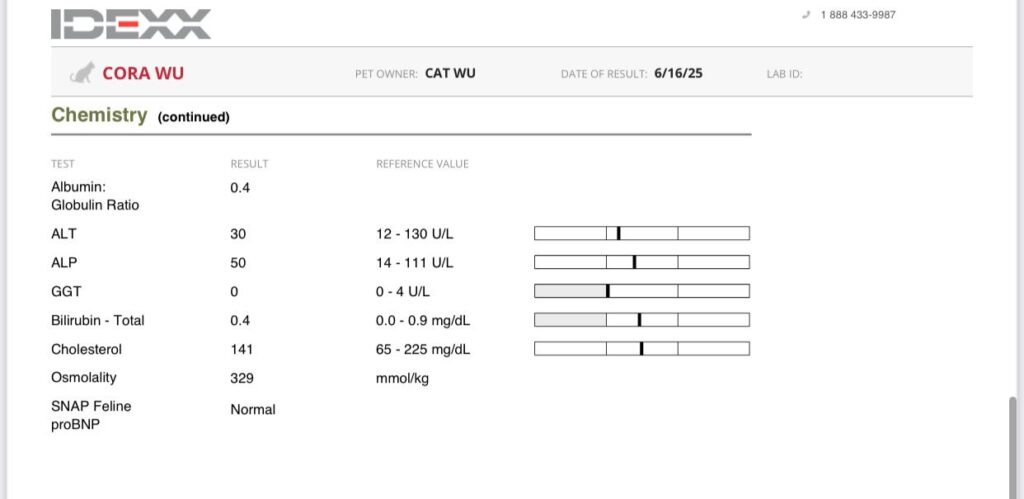Click the pet owner name CAT WU
1024x499 pixels.
pos(450,73)
